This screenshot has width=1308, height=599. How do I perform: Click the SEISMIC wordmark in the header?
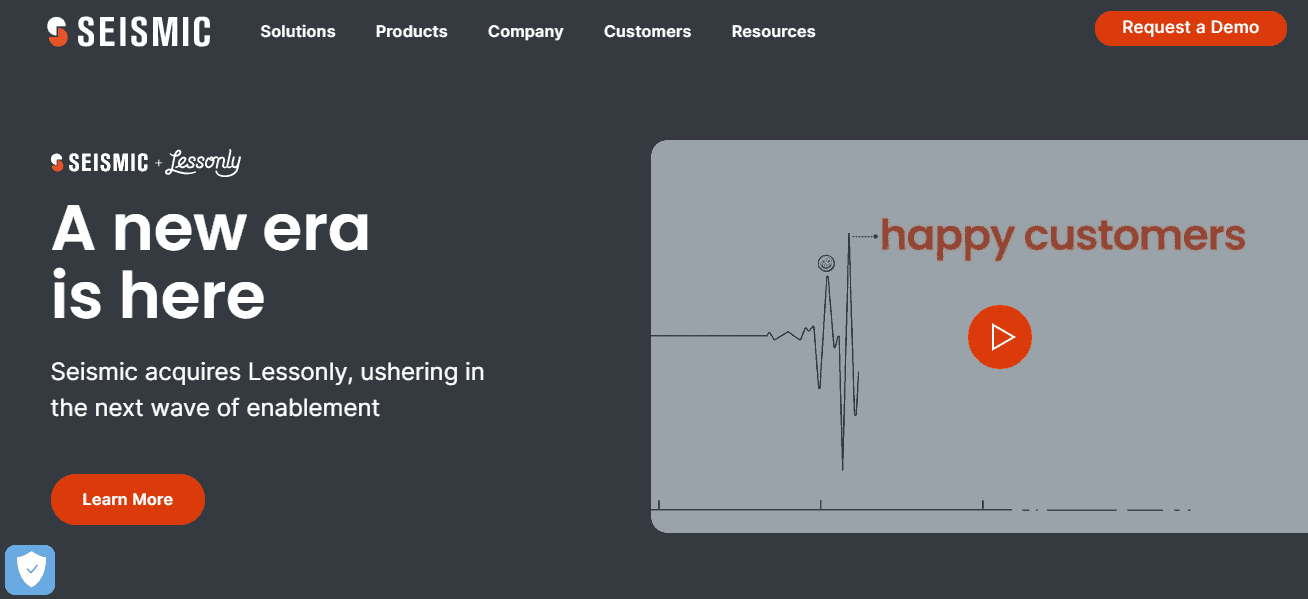(x=143, y=32)
